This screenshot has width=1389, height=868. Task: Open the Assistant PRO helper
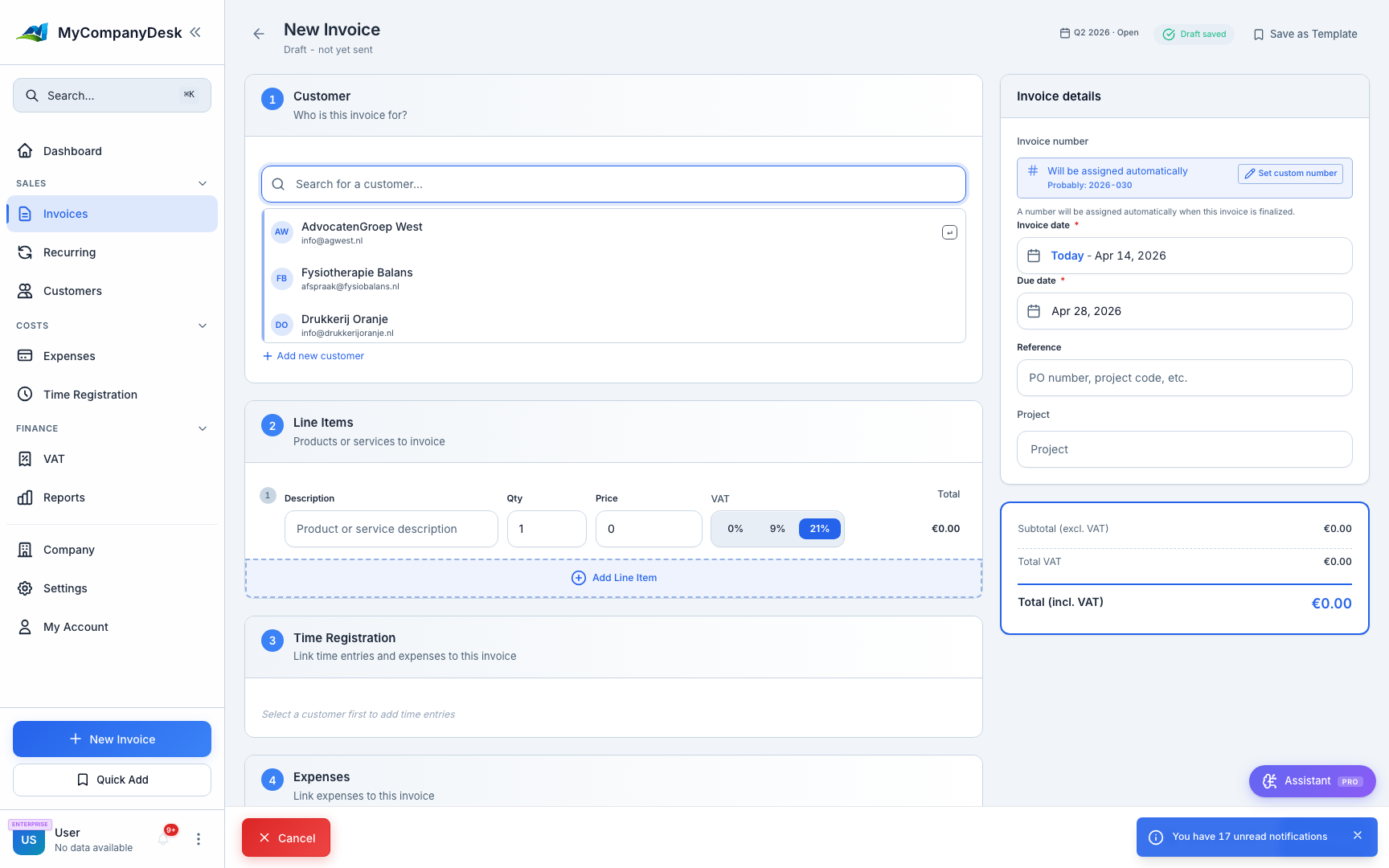[1312, 780]
